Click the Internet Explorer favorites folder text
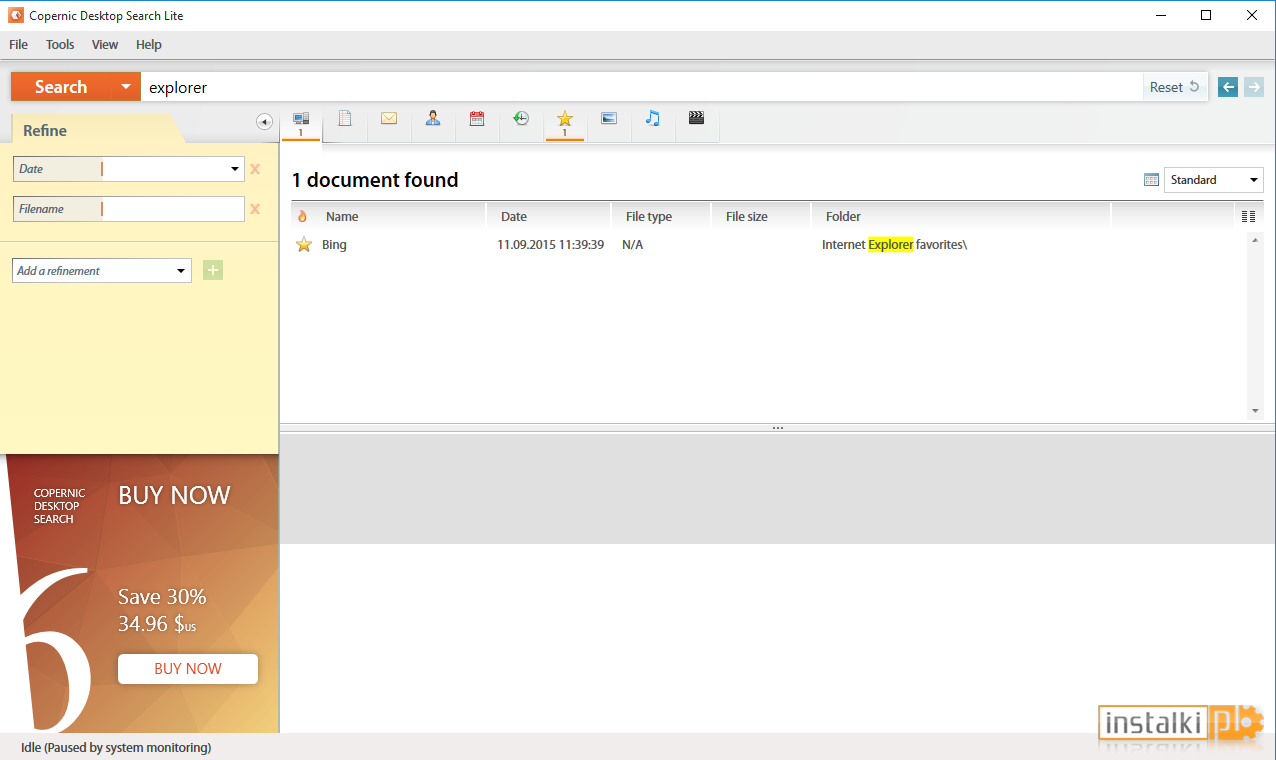Viewport: 1276px width, 760px height. [894, 244]
